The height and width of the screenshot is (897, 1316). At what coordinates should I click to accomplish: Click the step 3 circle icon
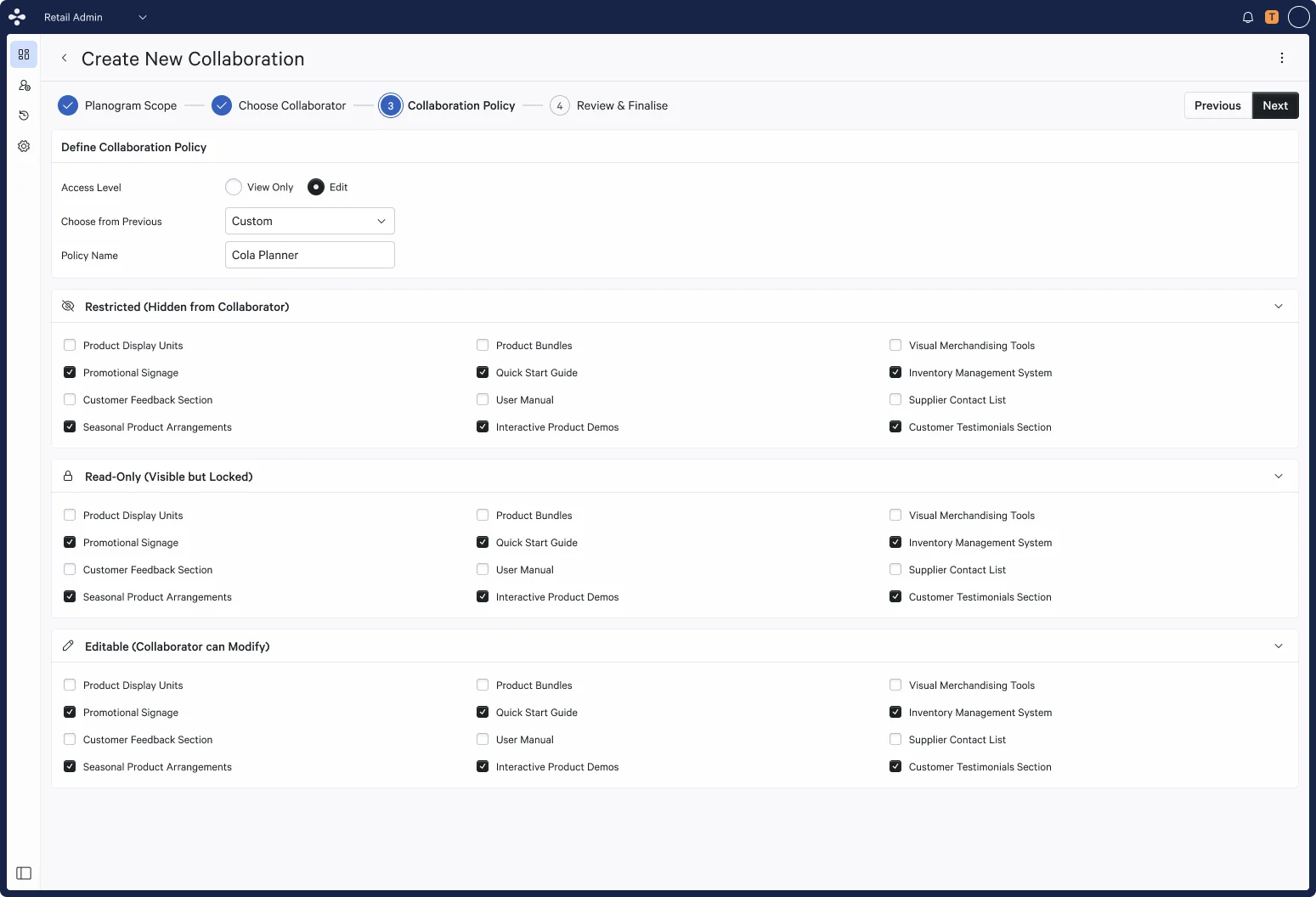(391, 105)
